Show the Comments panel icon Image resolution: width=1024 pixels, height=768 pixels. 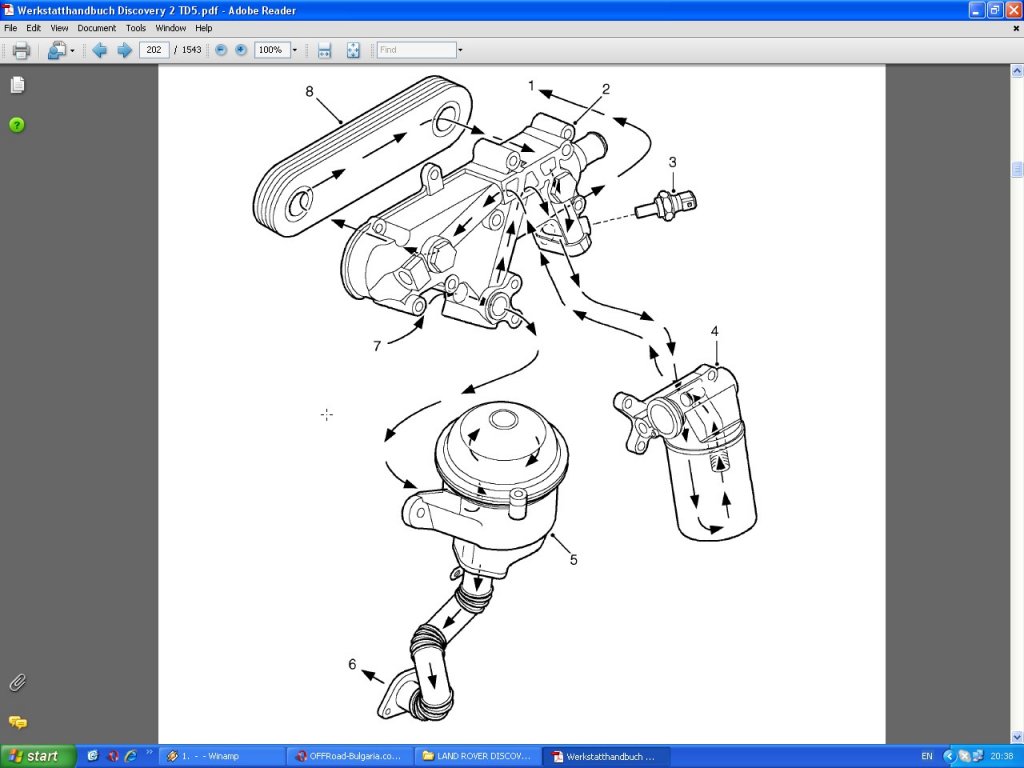coord(17,722)
